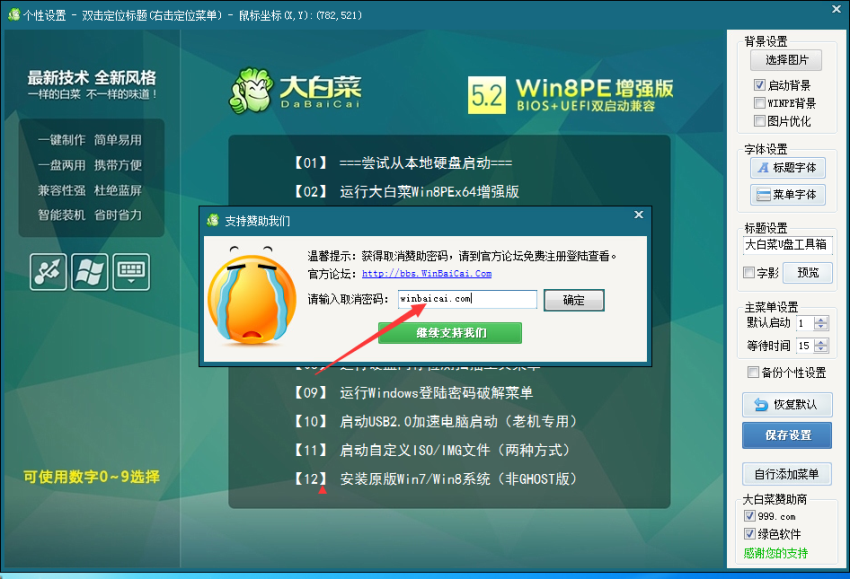The height and width of the screenshot is (579, 850).
Task: Click the 默认启动 number field
Action: 806,324
